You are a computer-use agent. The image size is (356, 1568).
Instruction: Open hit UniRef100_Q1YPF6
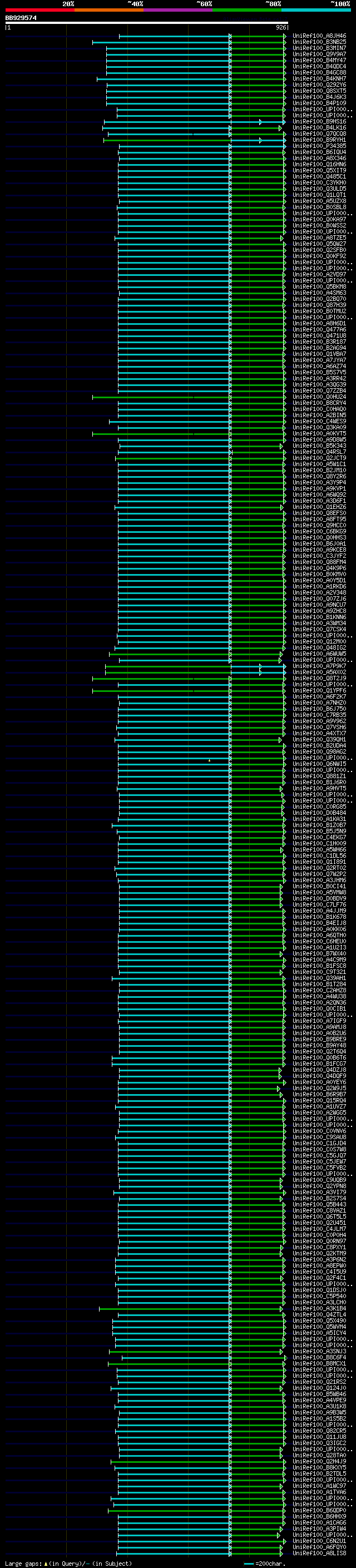pos(319,690)
